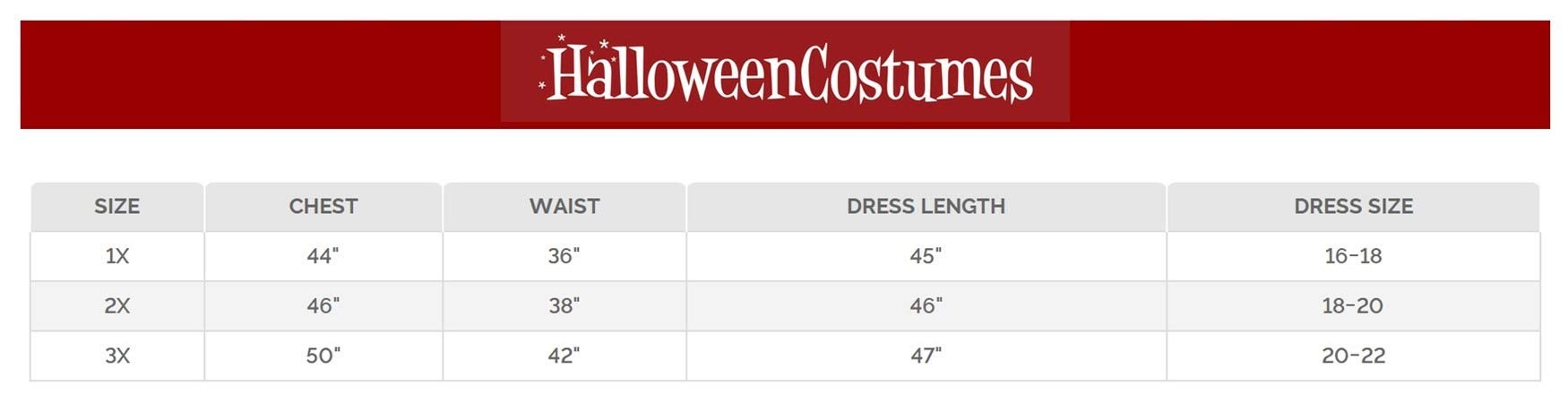
Task: Click the 38" waist value
Action: (564, 306)
